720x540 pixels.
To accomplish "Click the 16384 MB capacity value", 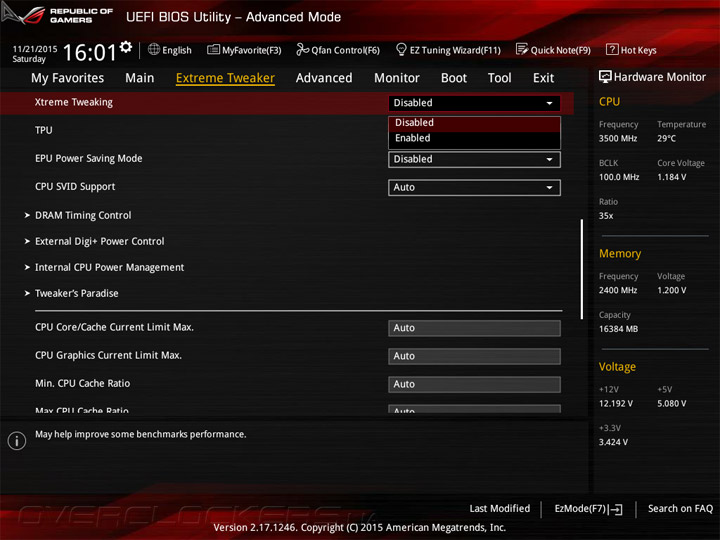I will pyautogui.click(x=618, y=329).
